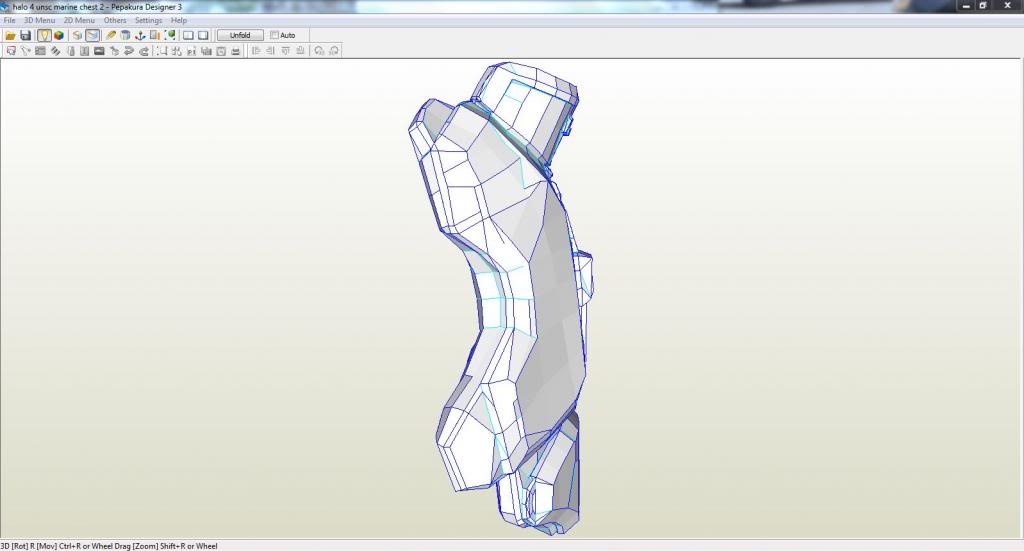The image size is (1024, 551).
Task: Click the Open file folder icon
Action: coord(10,35)
